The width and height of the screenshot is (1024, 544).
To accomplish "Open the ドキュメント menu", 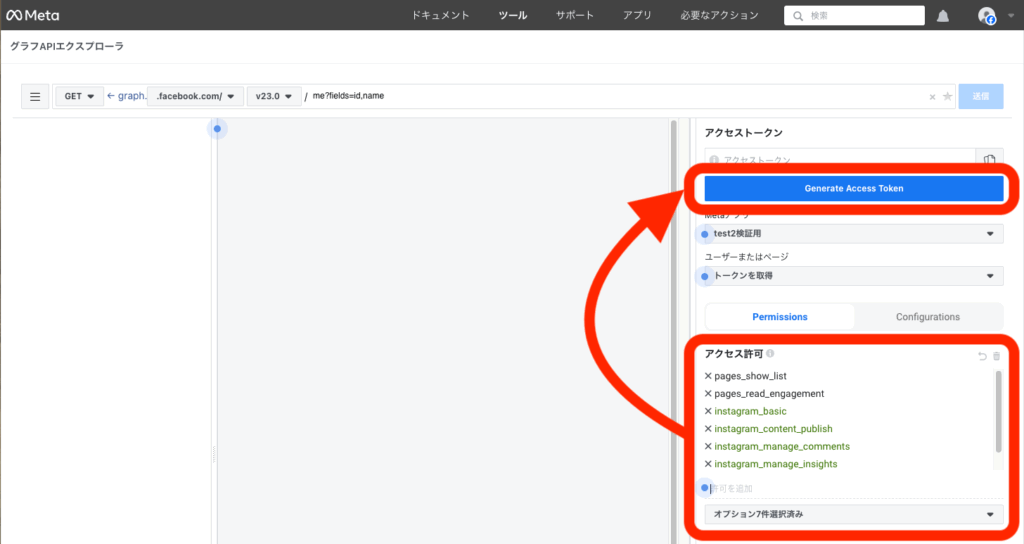I will [440, 16].
